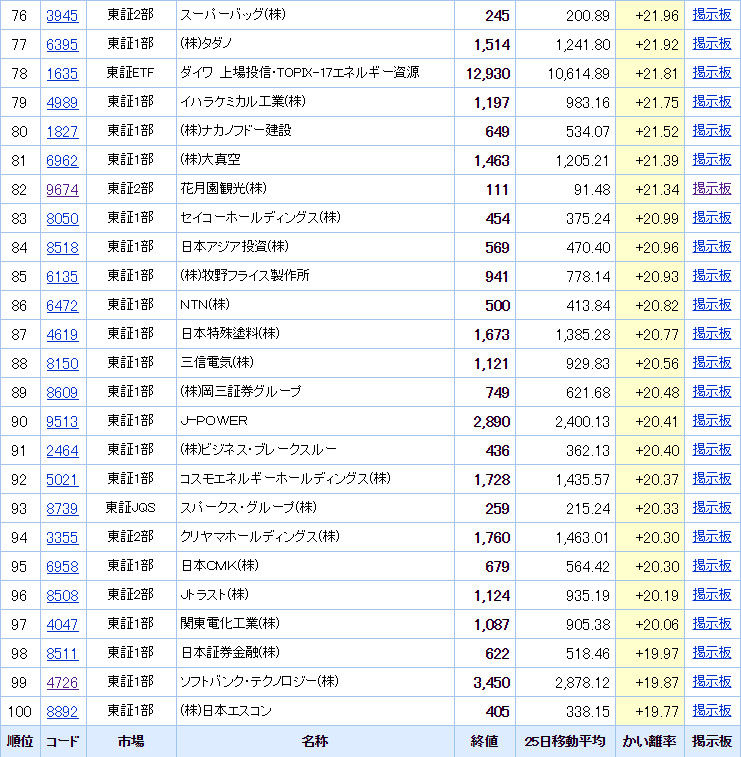Open 掲示板 link for rank 88
Screen dimensions: 741x757
click(x=712, y=363)
